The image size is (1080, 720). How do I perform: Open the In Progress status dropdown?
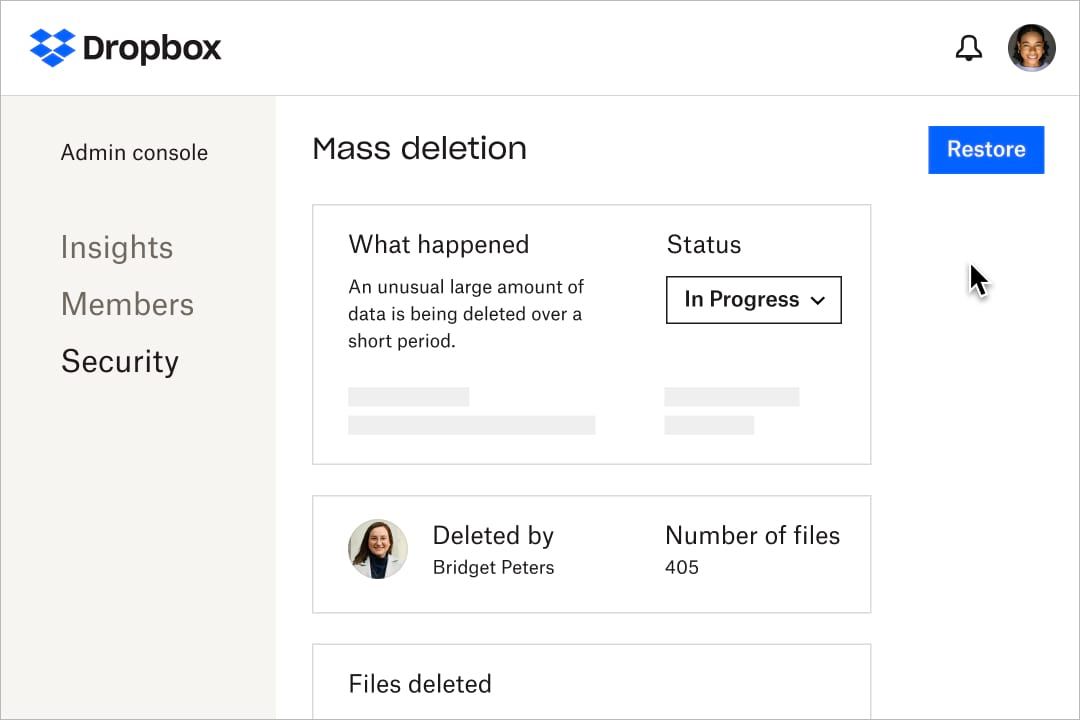753,300
